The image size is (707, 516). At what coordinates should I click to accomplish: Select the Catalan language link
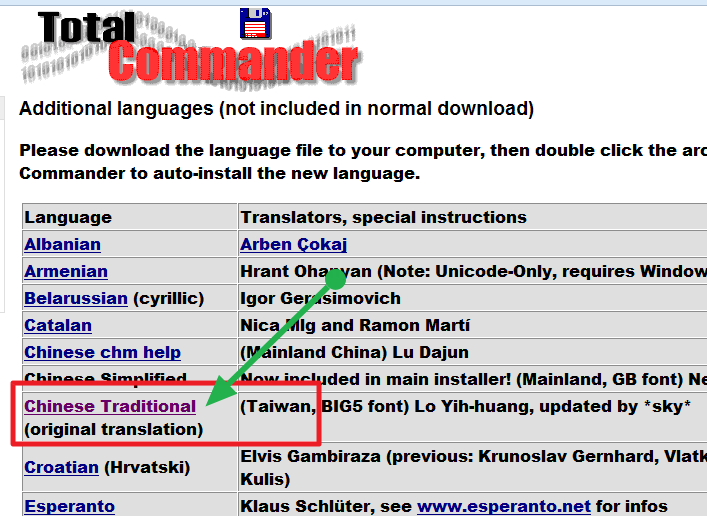58,325
